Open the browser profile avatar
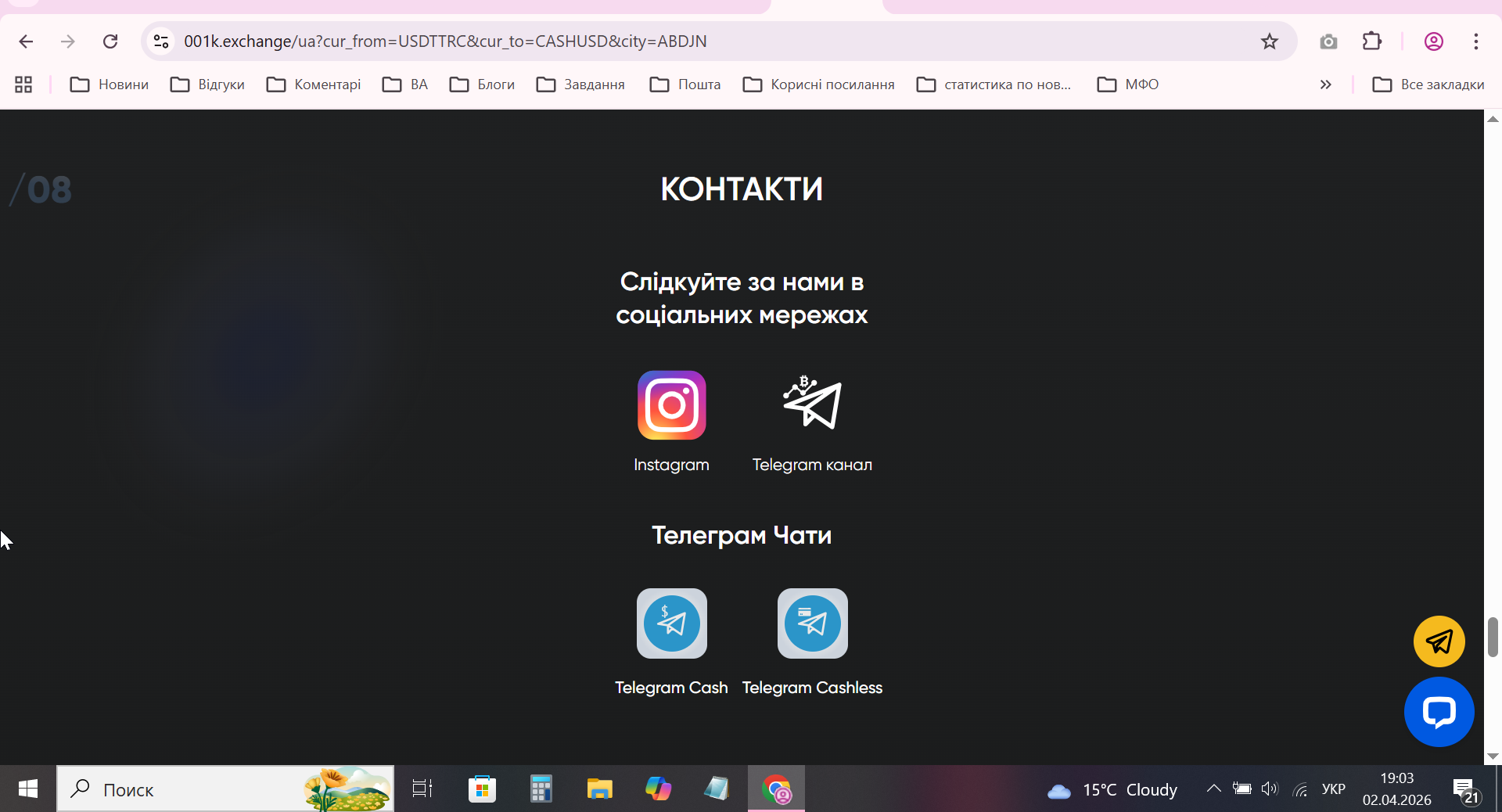This screenshot has width=1502, height=812. pyautogui.click(x=1434, y=41)
